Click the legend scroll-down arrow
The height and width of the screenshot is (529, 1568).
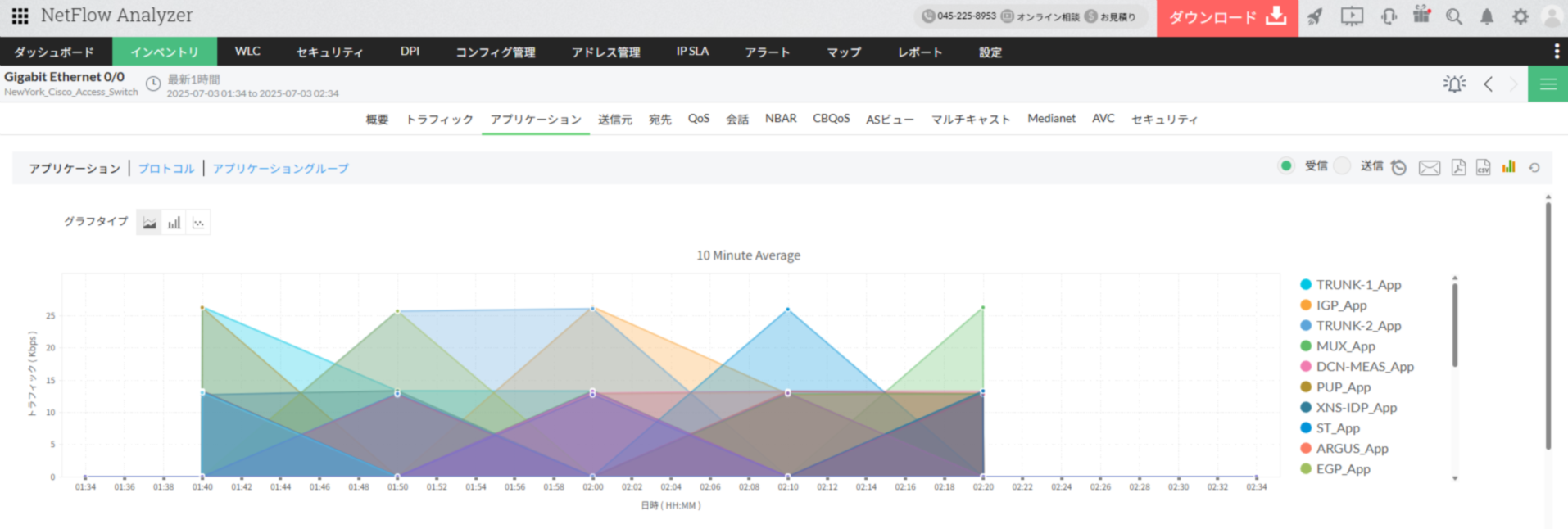(x=1455, y=478)
